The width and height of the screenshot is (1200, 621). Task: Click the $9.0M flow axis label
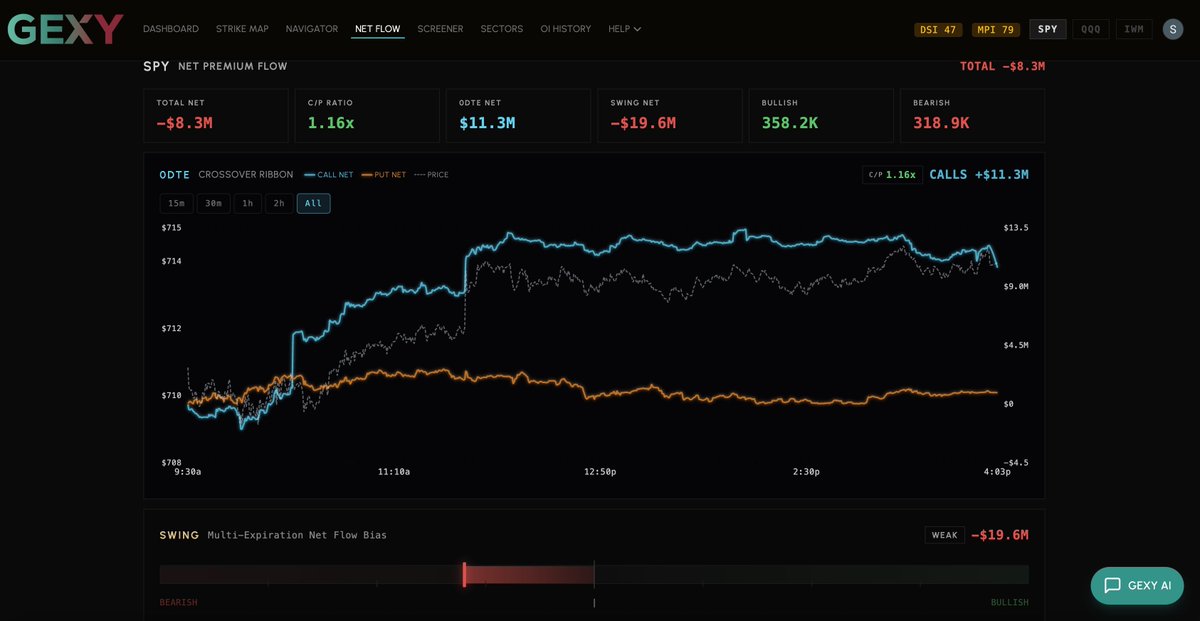[x=1018, y=287]
